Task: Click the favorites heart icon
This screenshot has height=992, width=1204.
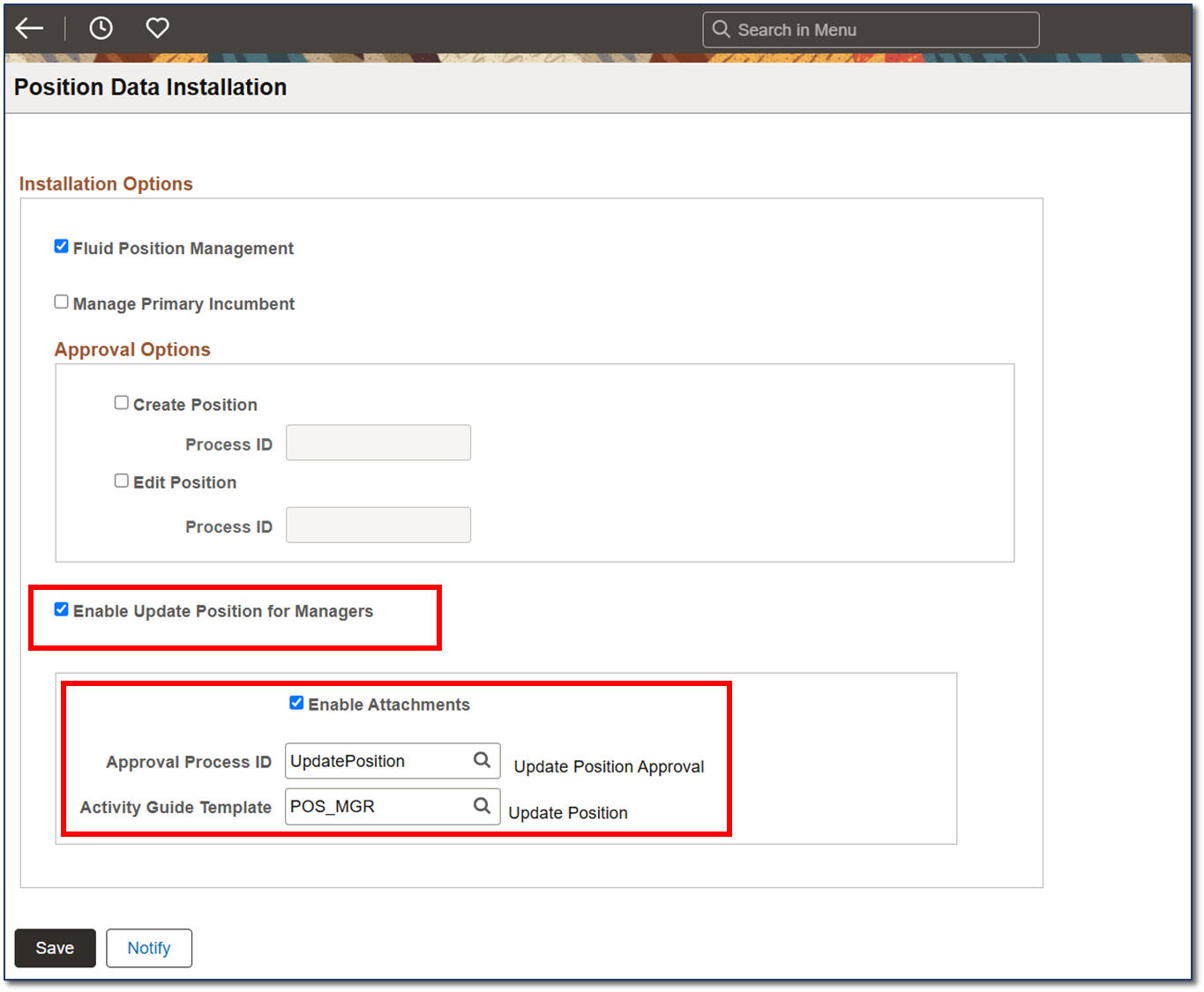Action: tap(158, 28)
